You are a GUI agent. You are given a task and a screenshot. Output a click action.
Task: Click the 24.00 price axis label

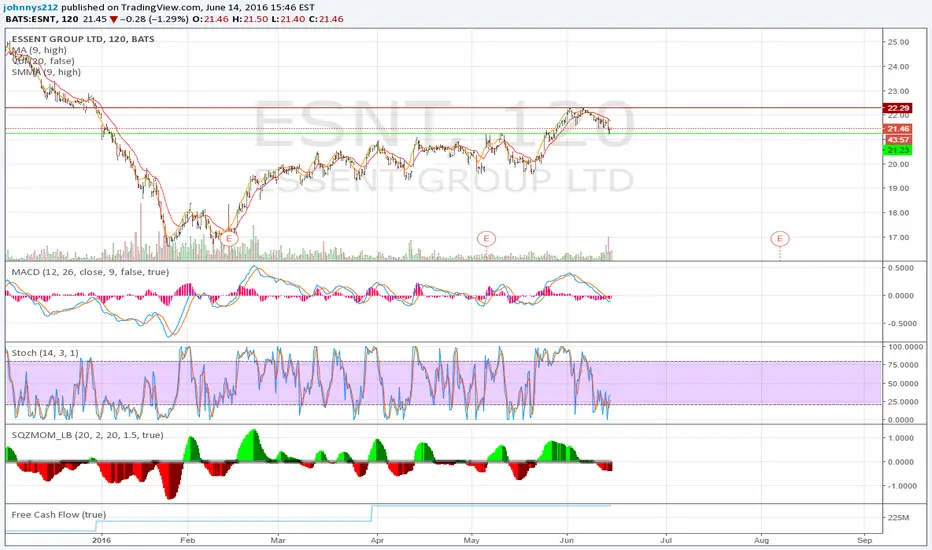pyautogui.click(x=898, y=67)
